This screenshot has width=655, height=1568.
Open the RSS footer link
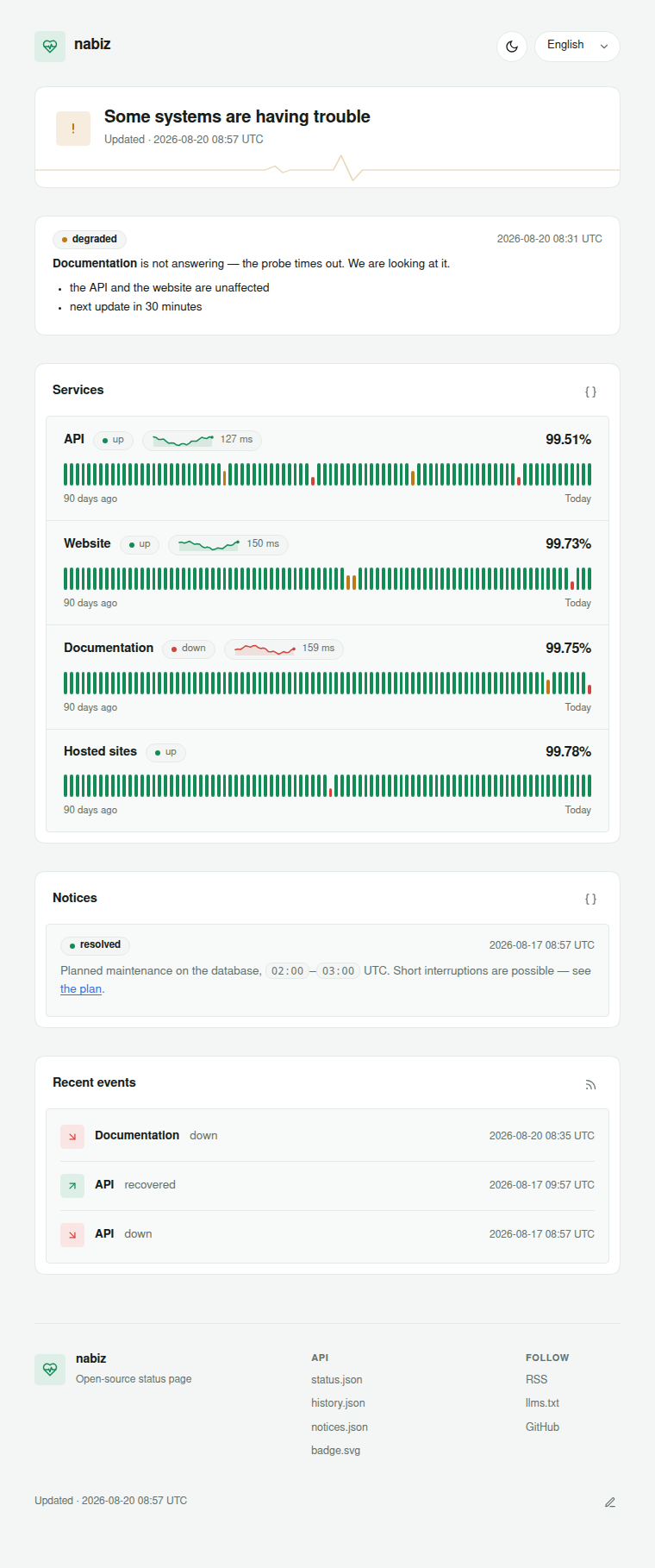537,1380
